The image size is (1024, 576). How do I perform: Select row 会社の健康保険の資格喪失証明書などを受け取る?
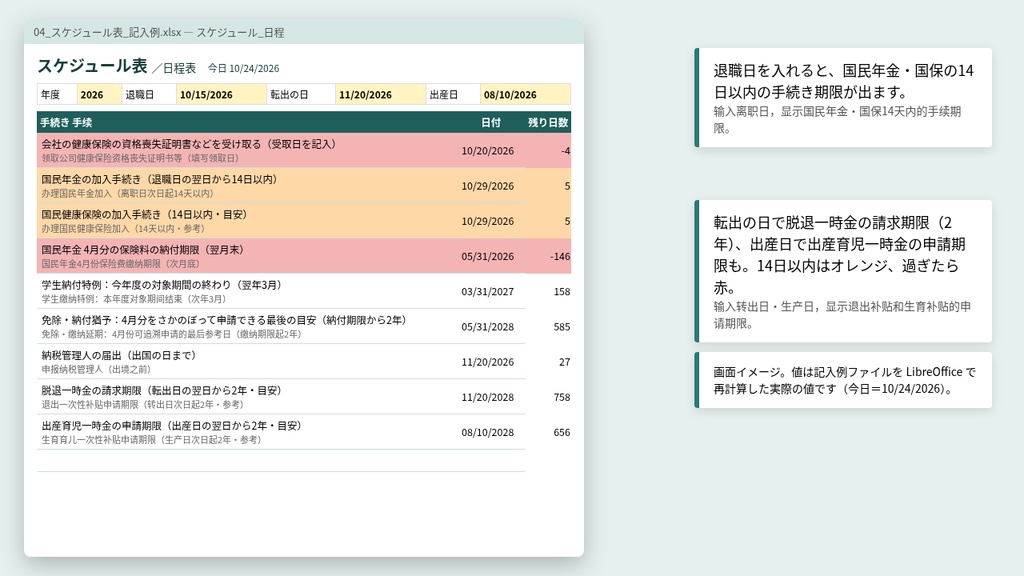304,150
